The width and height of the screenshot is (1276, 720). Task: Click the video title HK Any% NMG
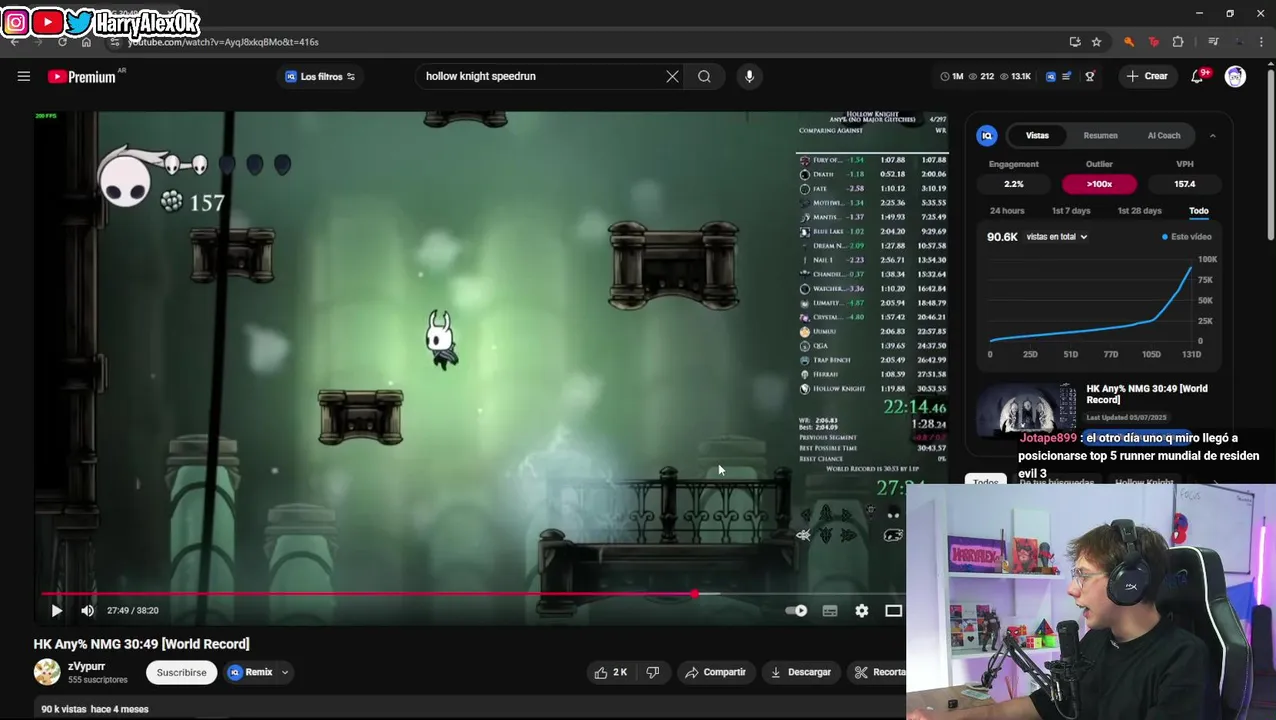coord(141,644)
